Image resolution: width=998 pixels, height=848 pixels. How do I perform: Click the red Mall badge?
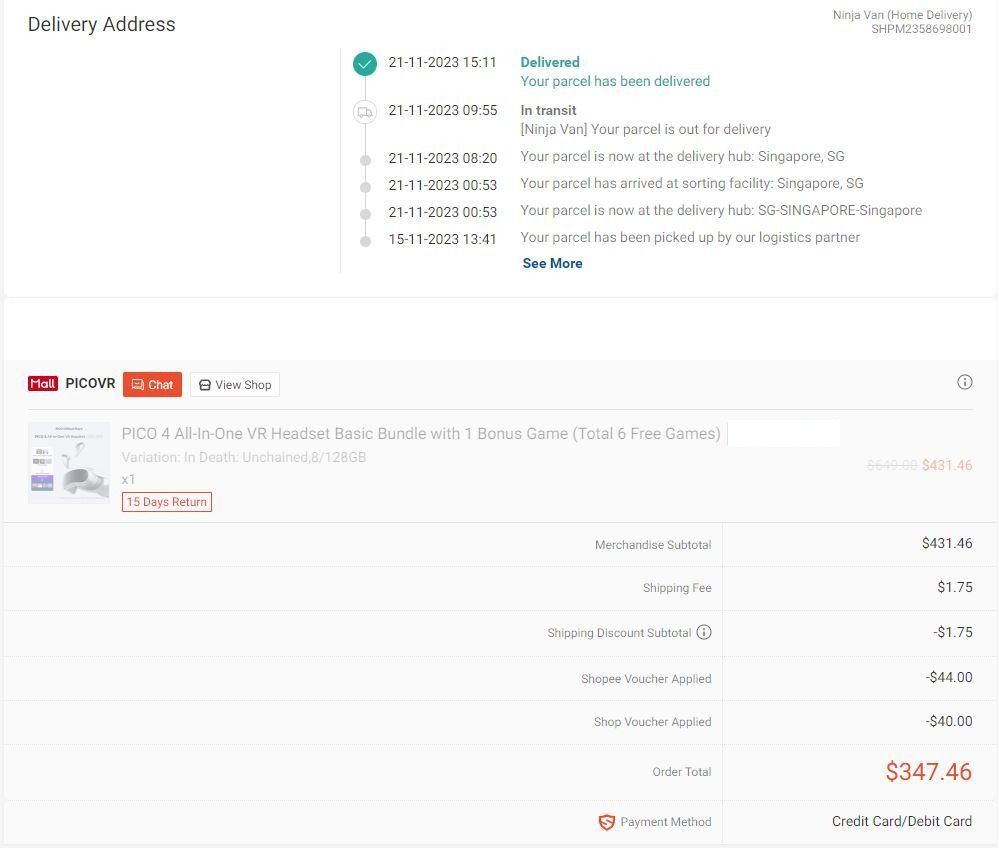pyautogui.click(x=43, y=384)
